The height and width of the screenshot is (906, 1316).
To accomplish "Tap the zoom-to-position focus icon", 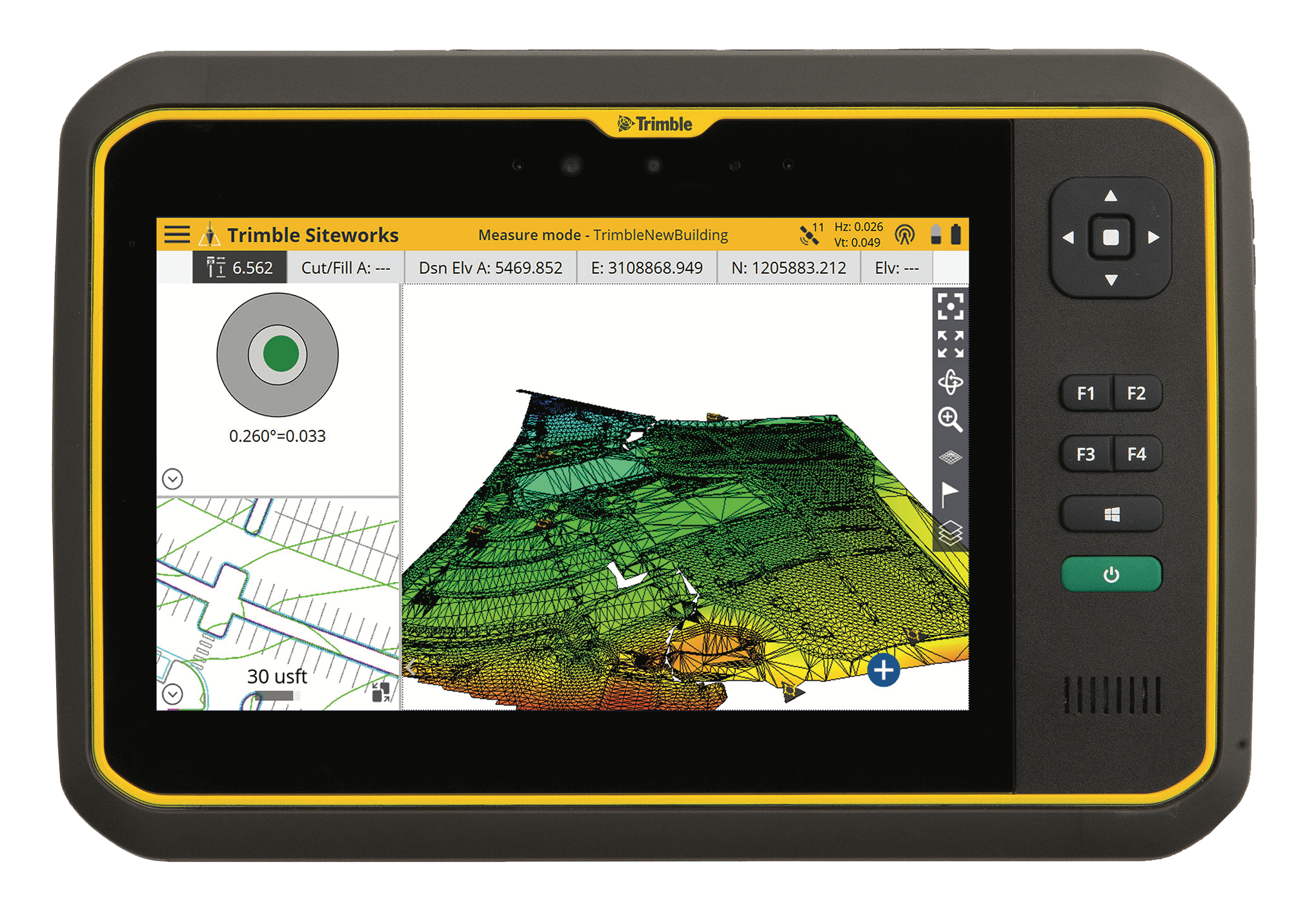I will coord(951,307).
